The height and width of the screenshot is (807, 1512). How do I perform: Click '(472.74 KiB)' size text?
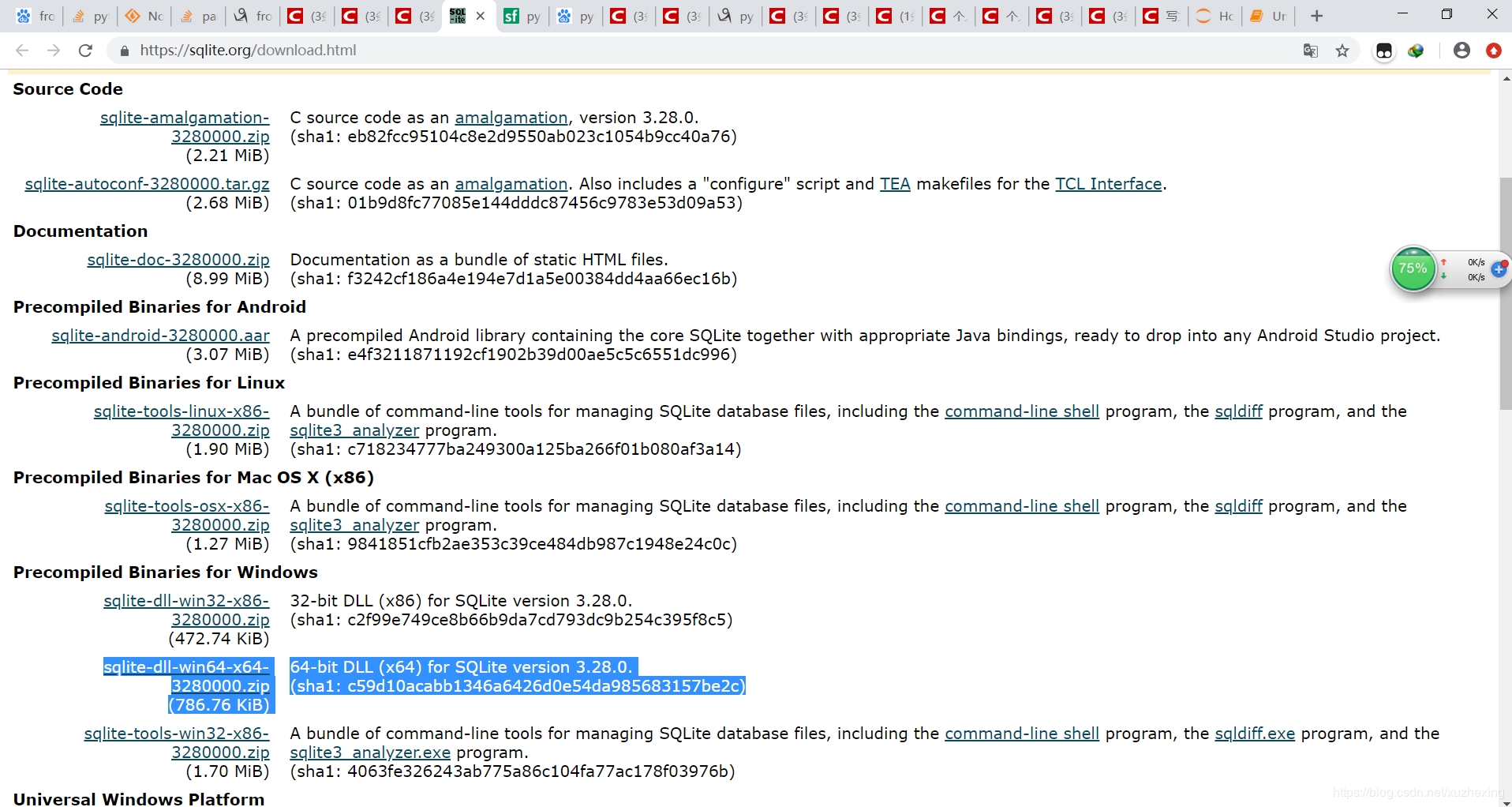tap(219, 639)
